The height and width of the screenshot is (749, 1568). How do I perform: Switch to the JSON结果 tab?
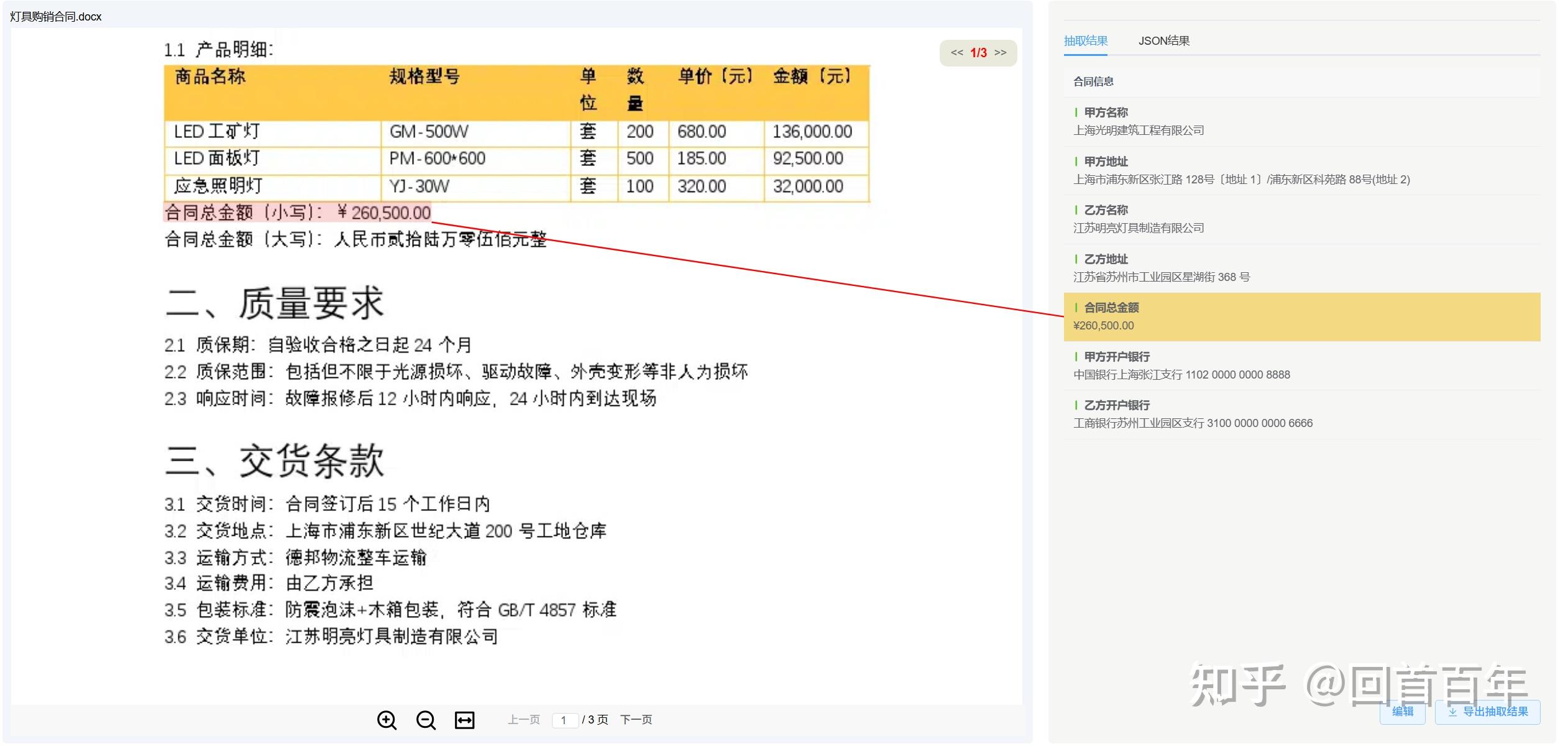pos(1163,40)
